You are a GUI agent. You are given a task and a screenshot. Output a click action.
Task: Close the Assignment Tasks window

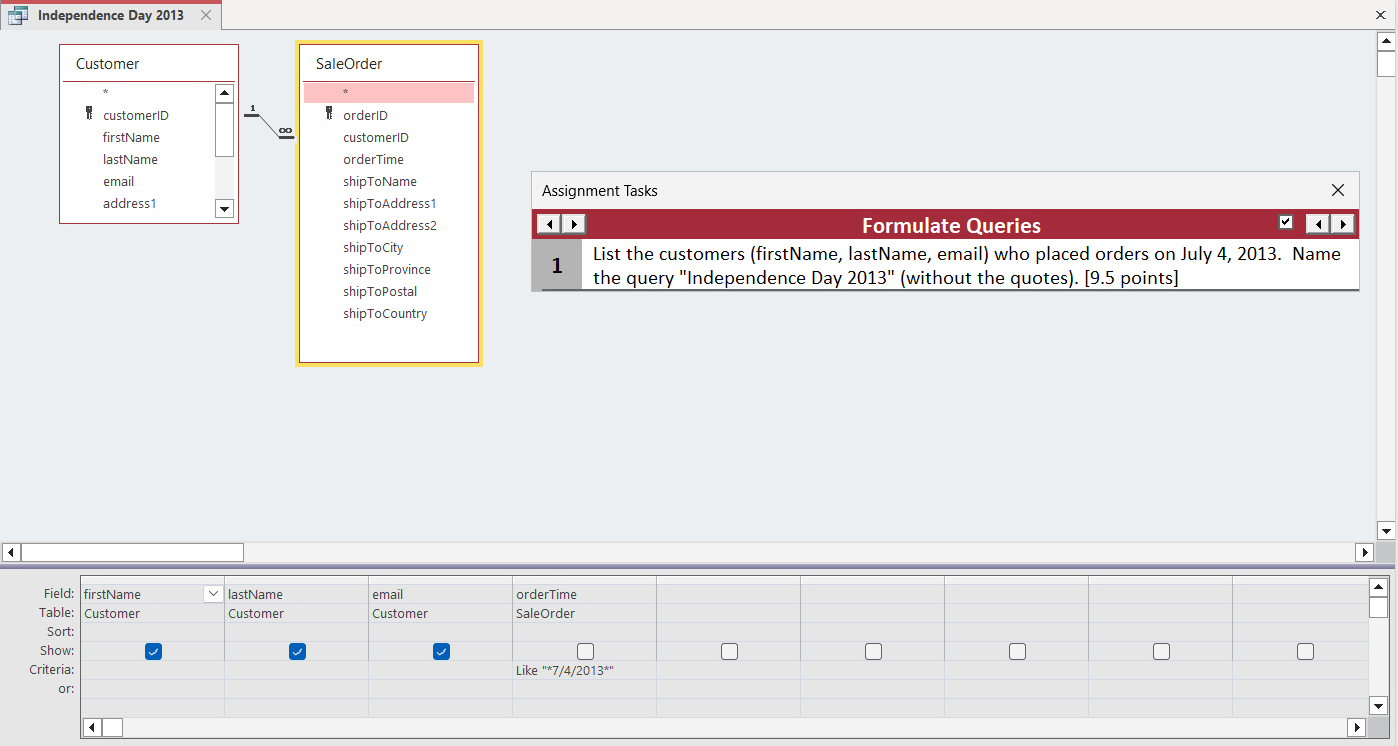[x=1338, y=189]
